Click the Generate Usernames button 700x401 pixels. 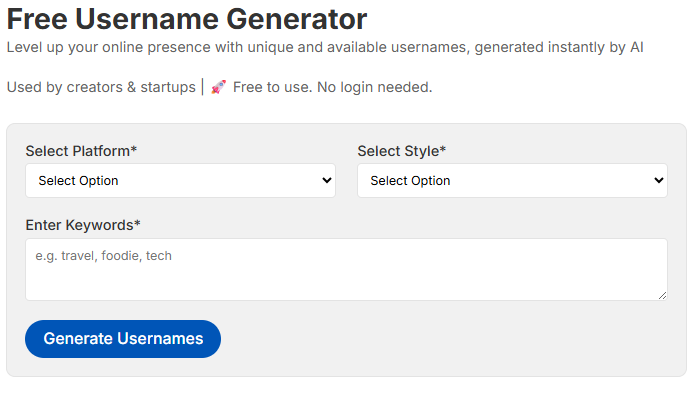click(123, 339)
